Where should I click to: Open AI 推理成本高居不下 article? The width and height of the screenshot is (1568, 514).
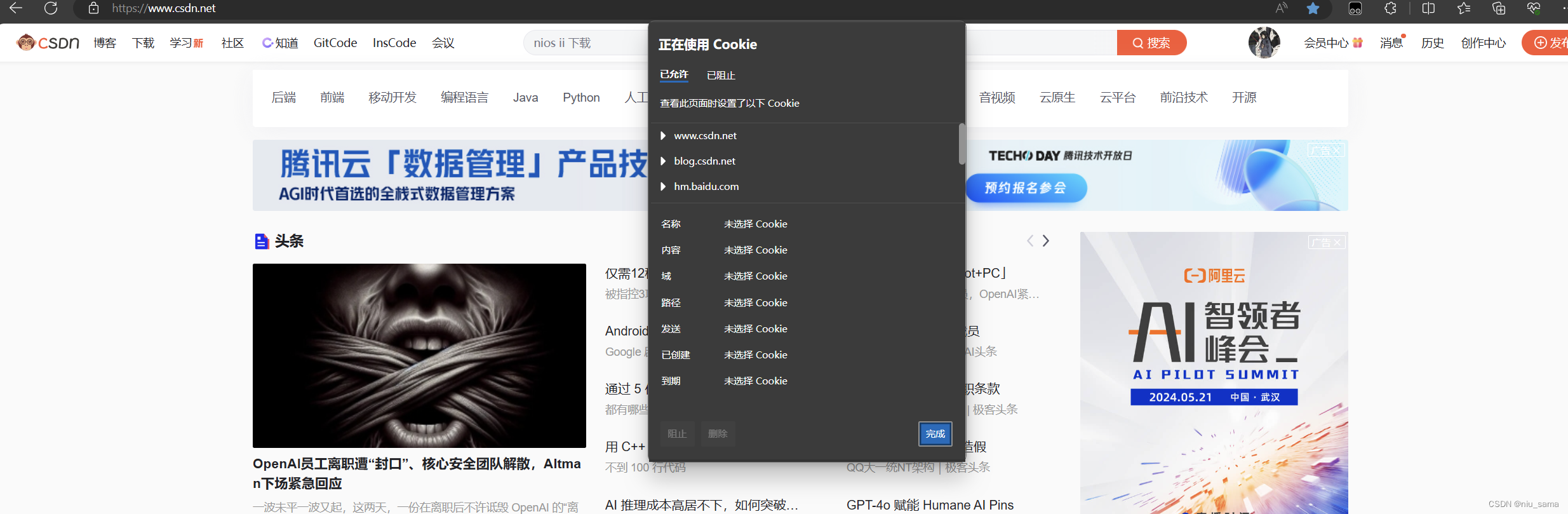click(x=702, y=505)
